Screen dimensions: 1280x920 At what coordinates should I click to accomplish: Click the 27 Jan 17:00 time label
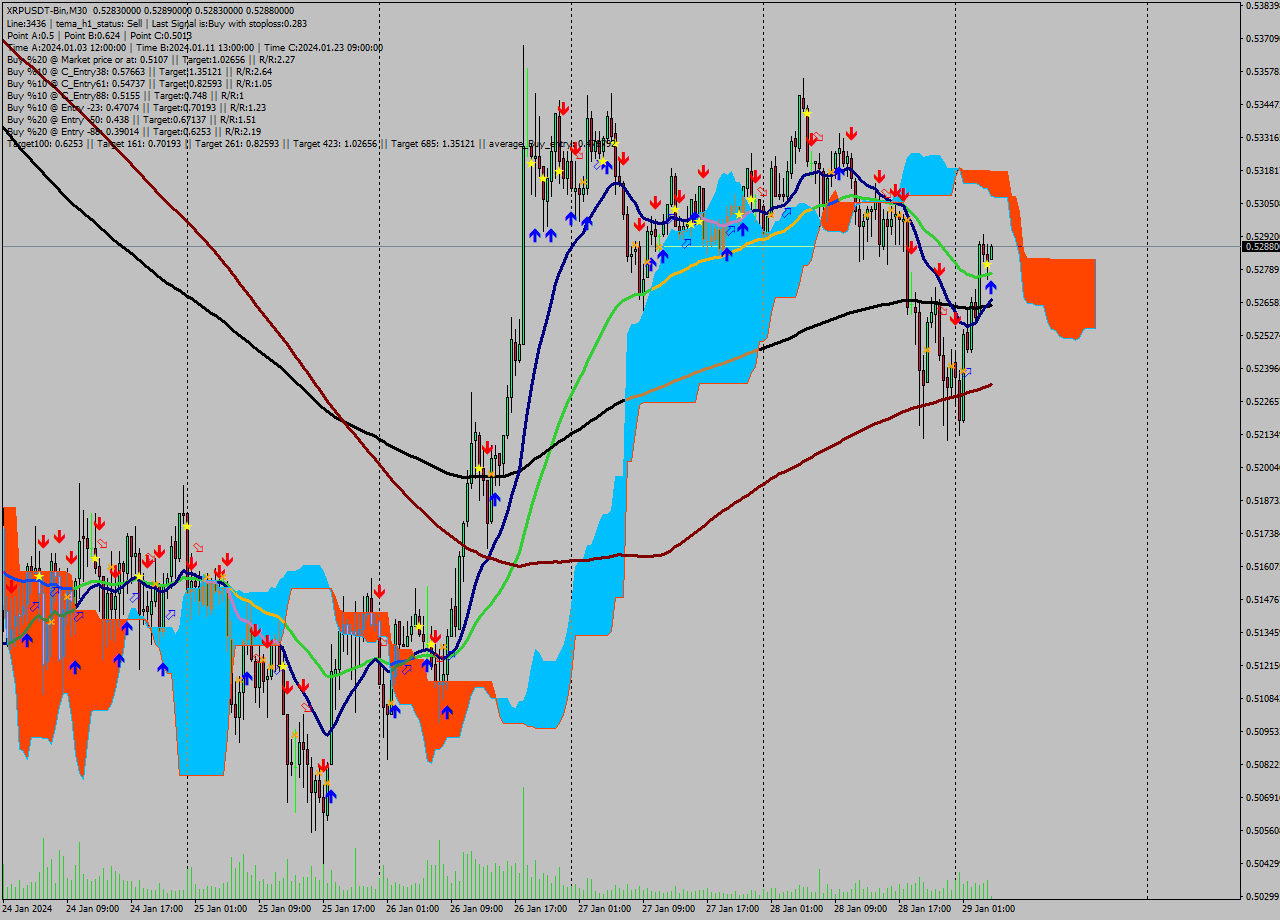point(732,909)
